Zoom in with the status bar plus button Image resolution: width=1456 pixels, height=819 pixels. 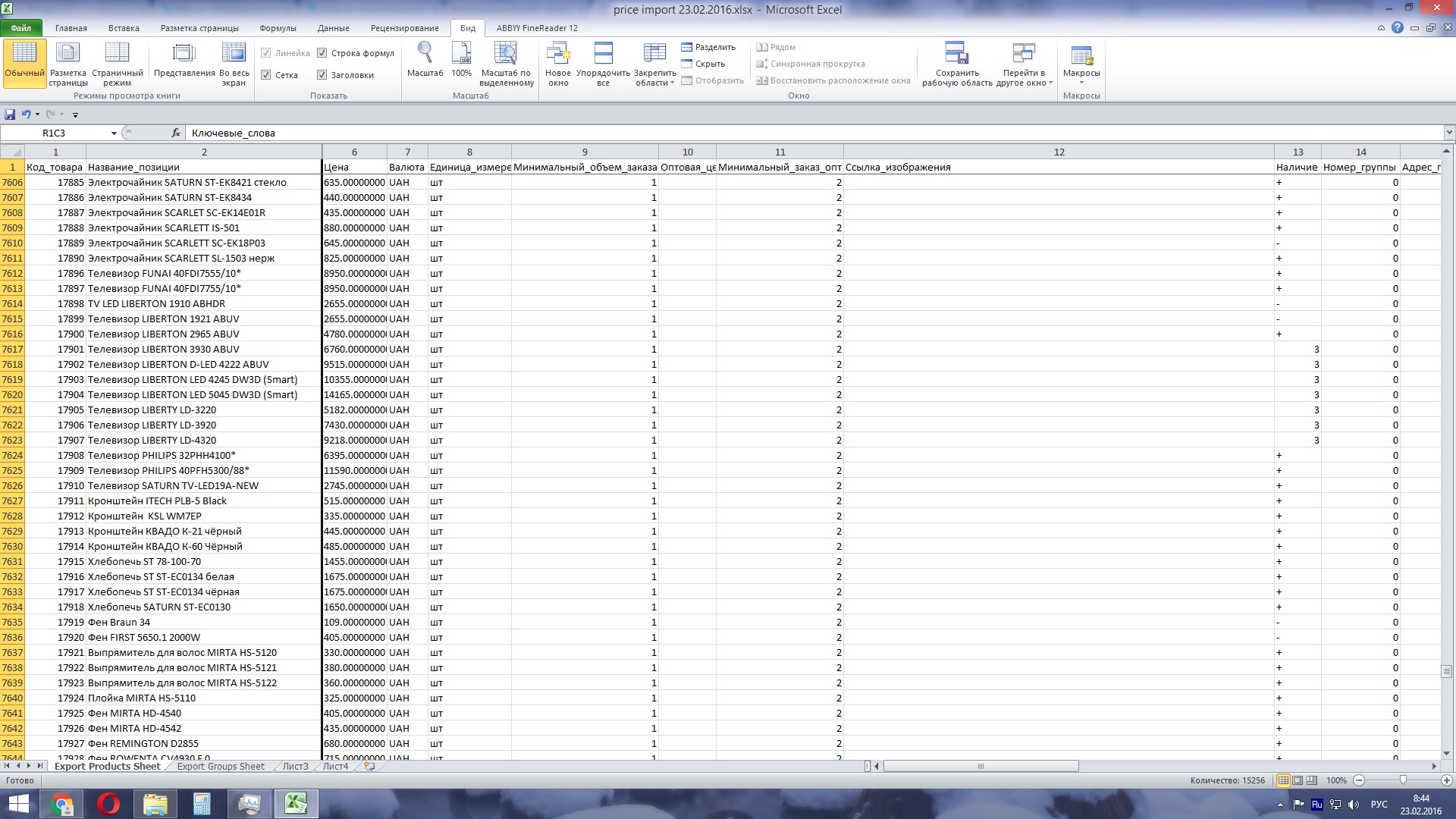(x=1446, y=780)
